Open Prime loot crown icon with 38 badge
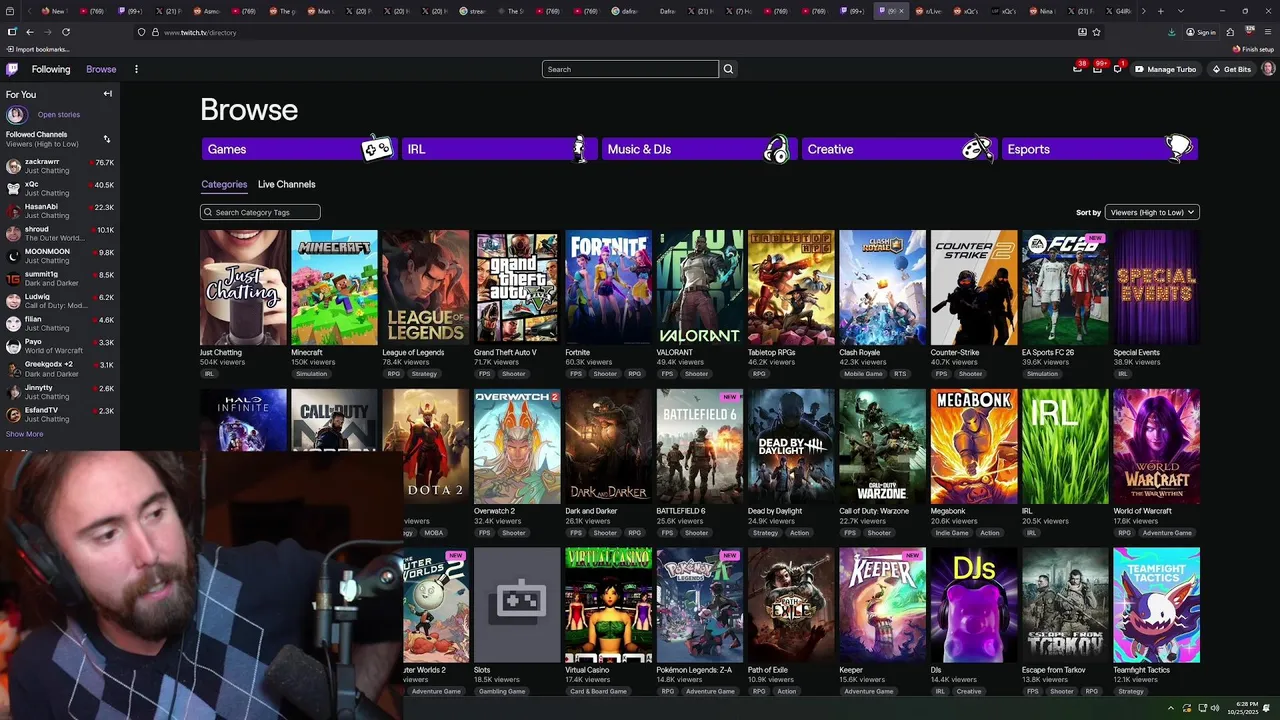Screen dimensions: 1280x720 [1078, 69]
